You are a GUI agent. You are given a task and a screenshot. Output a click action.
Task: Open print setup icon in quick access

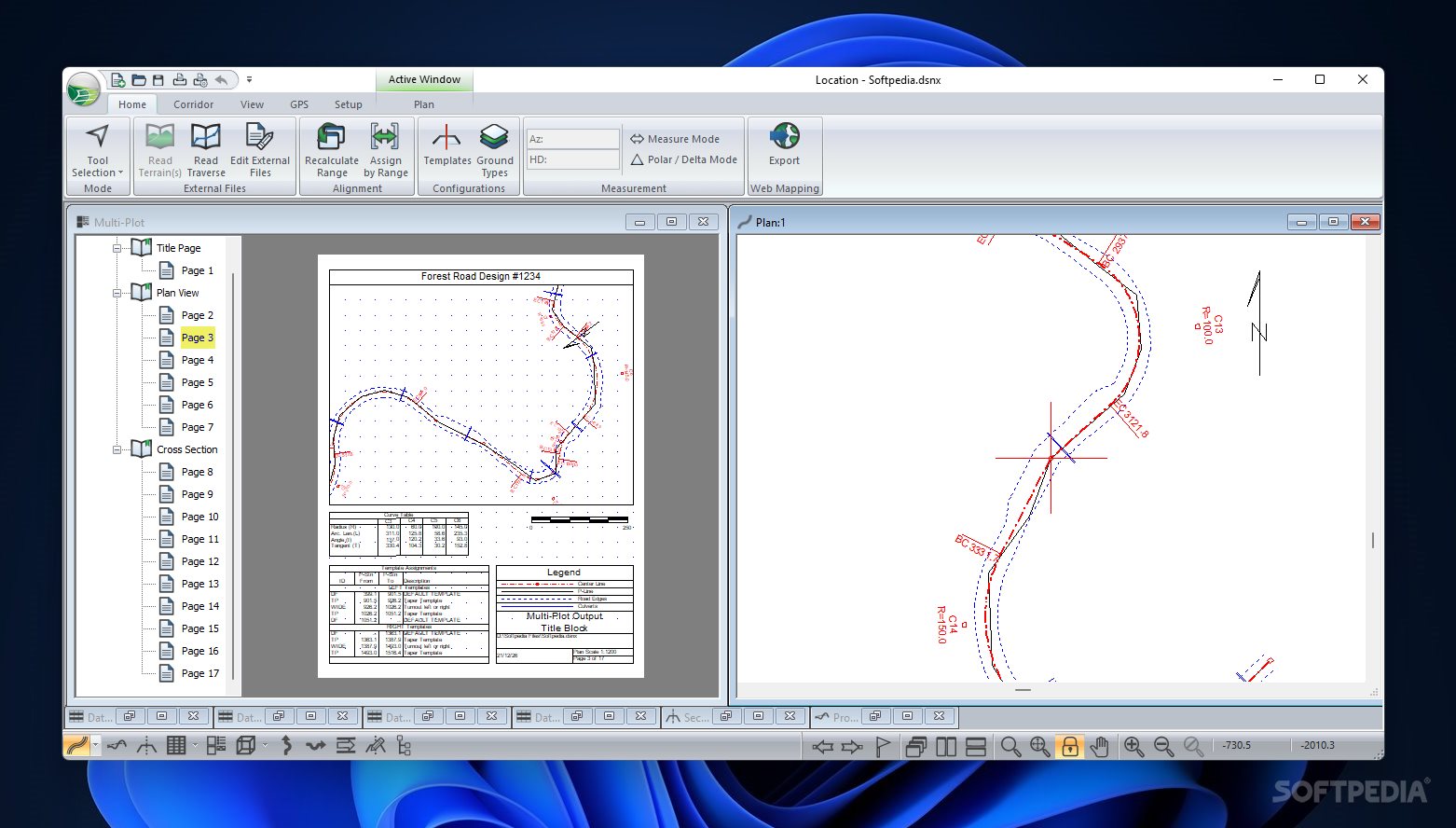199,80
